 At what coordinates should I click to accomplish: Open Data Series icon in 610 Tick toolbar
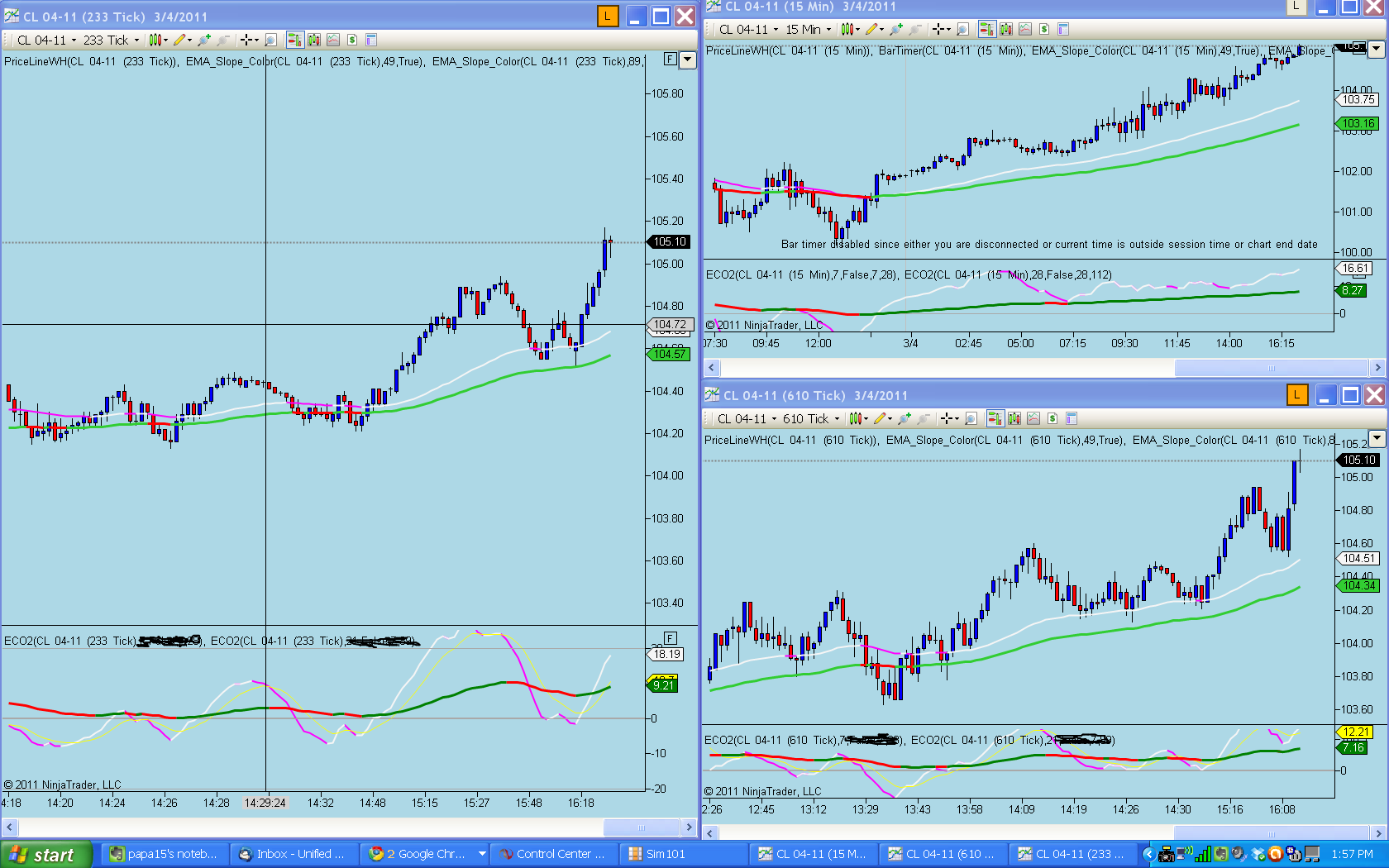click(1014, 418)
